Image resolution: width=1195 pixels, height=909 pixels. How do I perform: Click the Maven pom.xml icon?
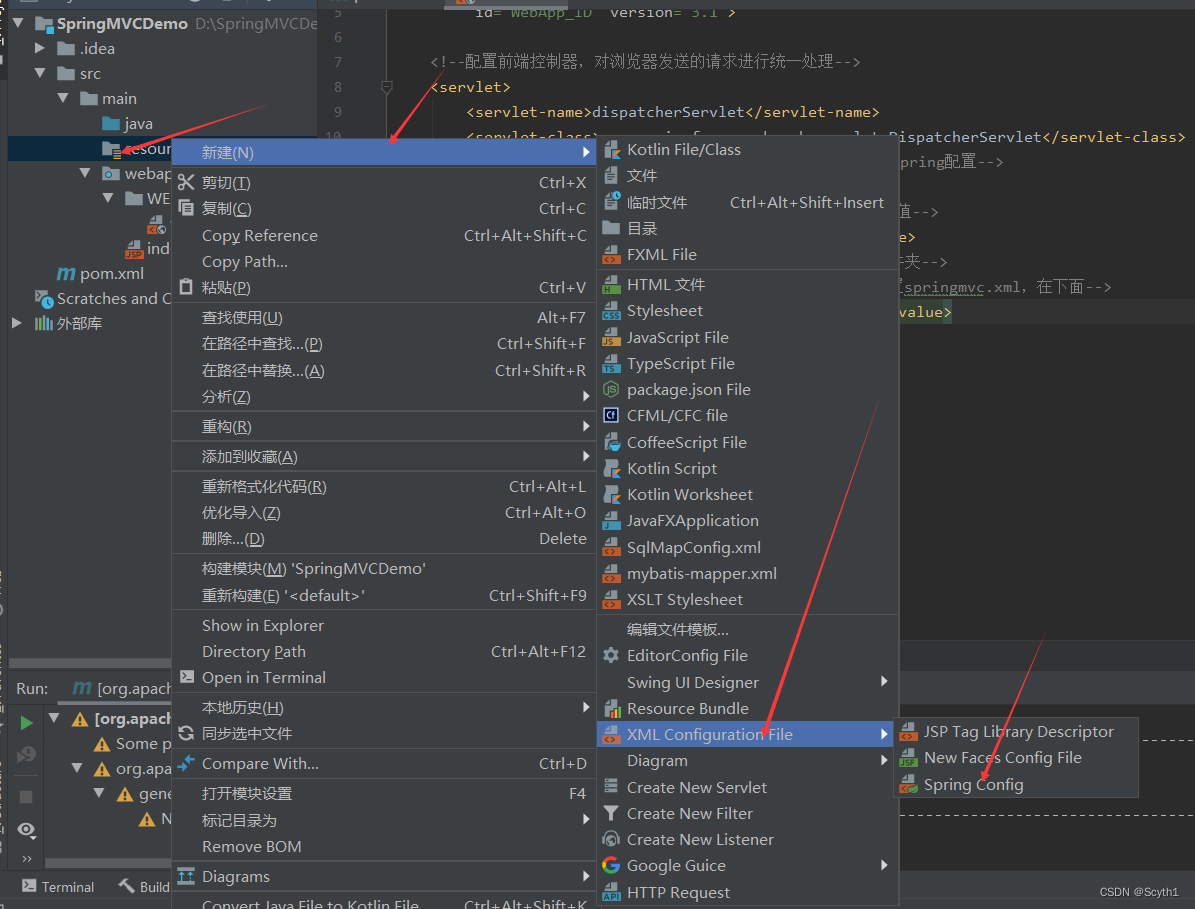point(66,274)
